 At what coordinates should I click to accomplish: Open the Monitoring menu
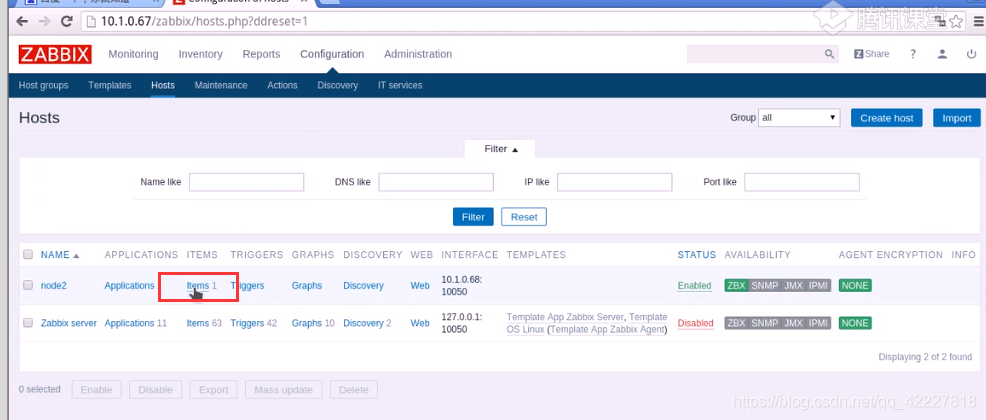click(133, 54)
